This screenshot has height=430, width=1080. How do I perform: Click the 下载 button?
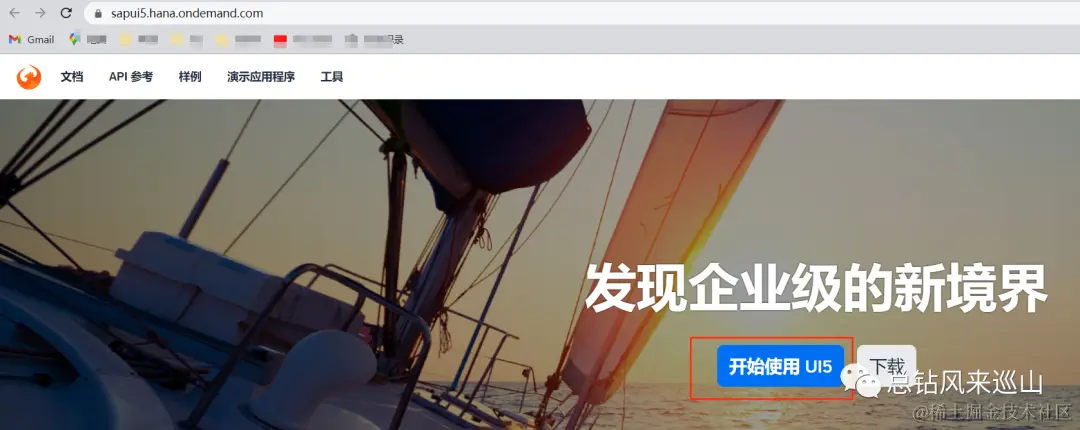click(x=886, y=367)
